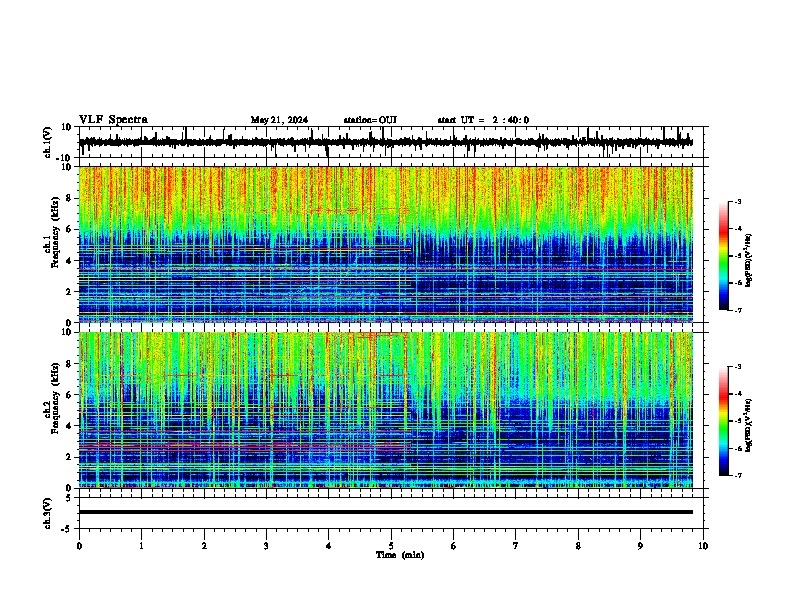Click the "5" tick on the time axis
792x612 pixels.
(x=391, y=546)
